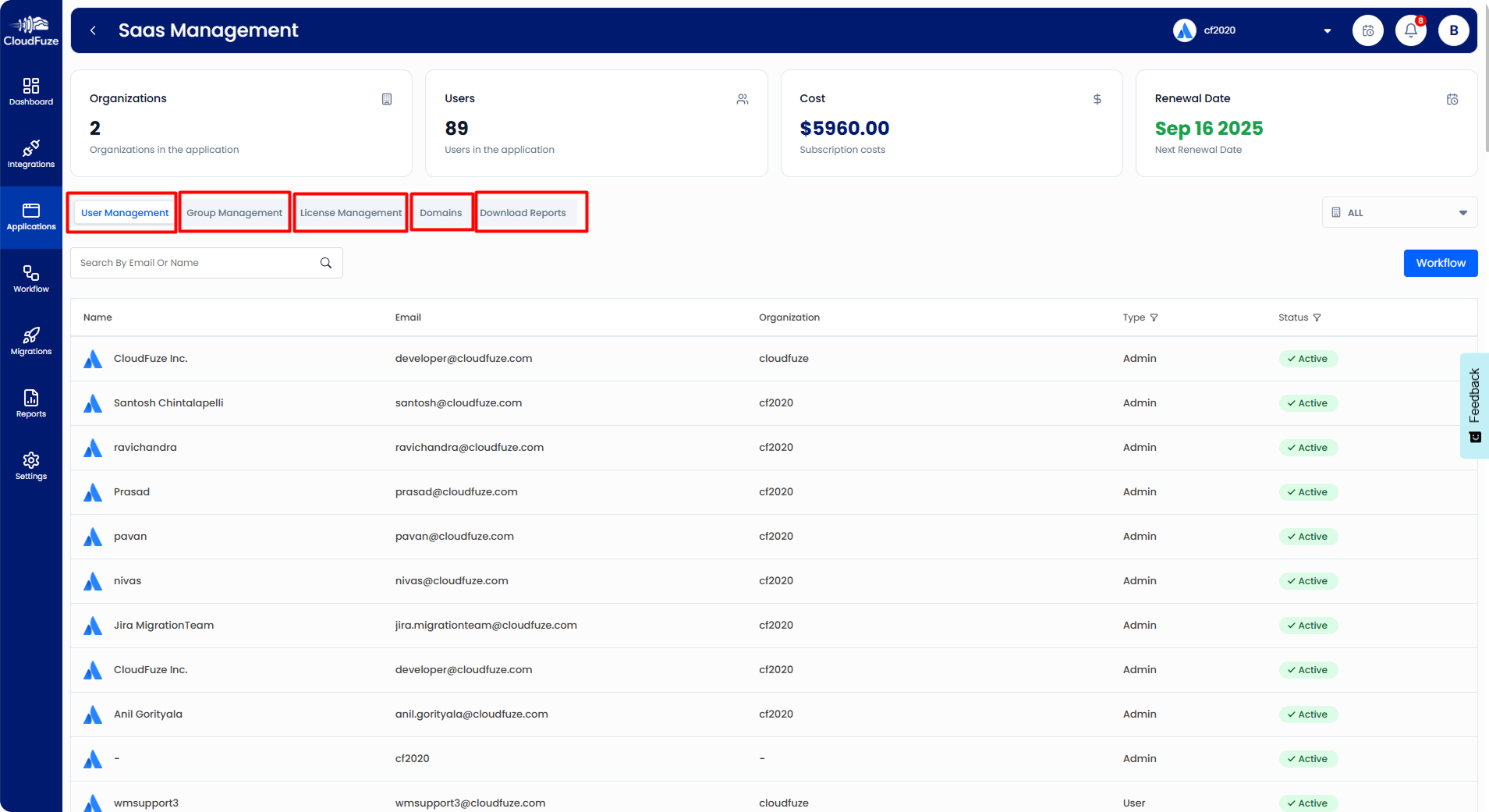Click User type in wmsupport3 row
Screen dimensions: 1489x812
coord(1134,803)
